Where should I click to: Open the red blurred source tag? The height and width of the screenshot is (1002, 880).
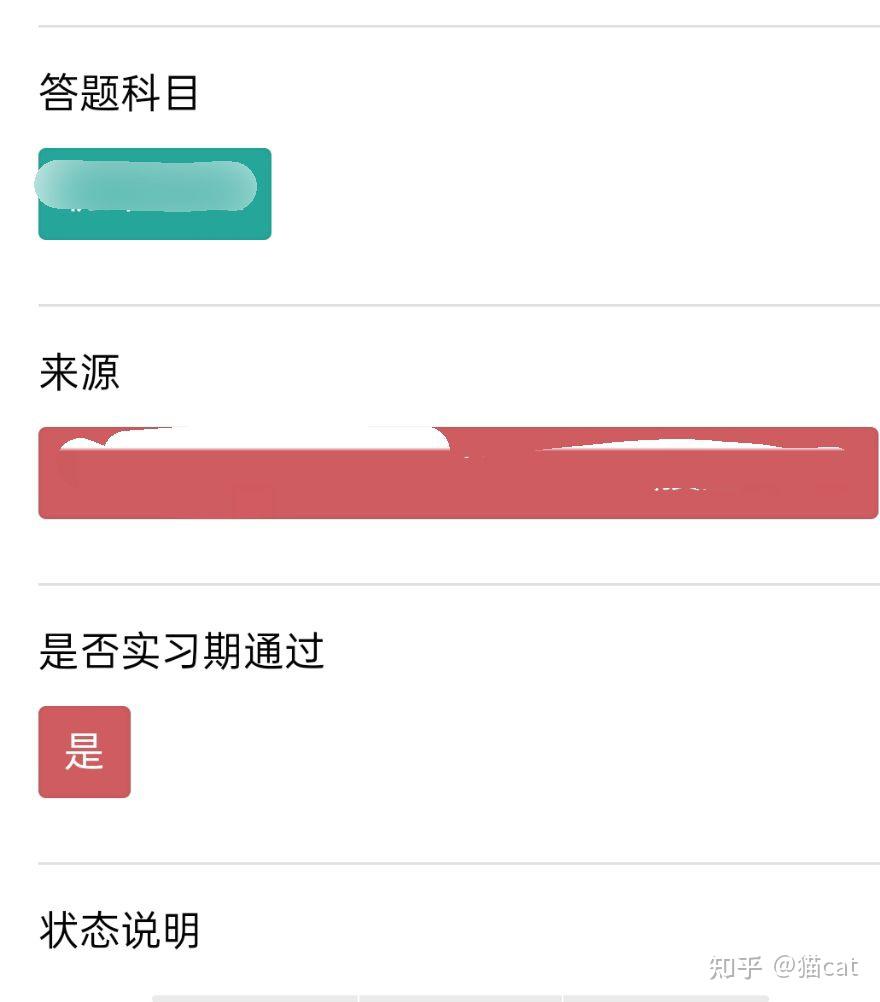point(458,473)
